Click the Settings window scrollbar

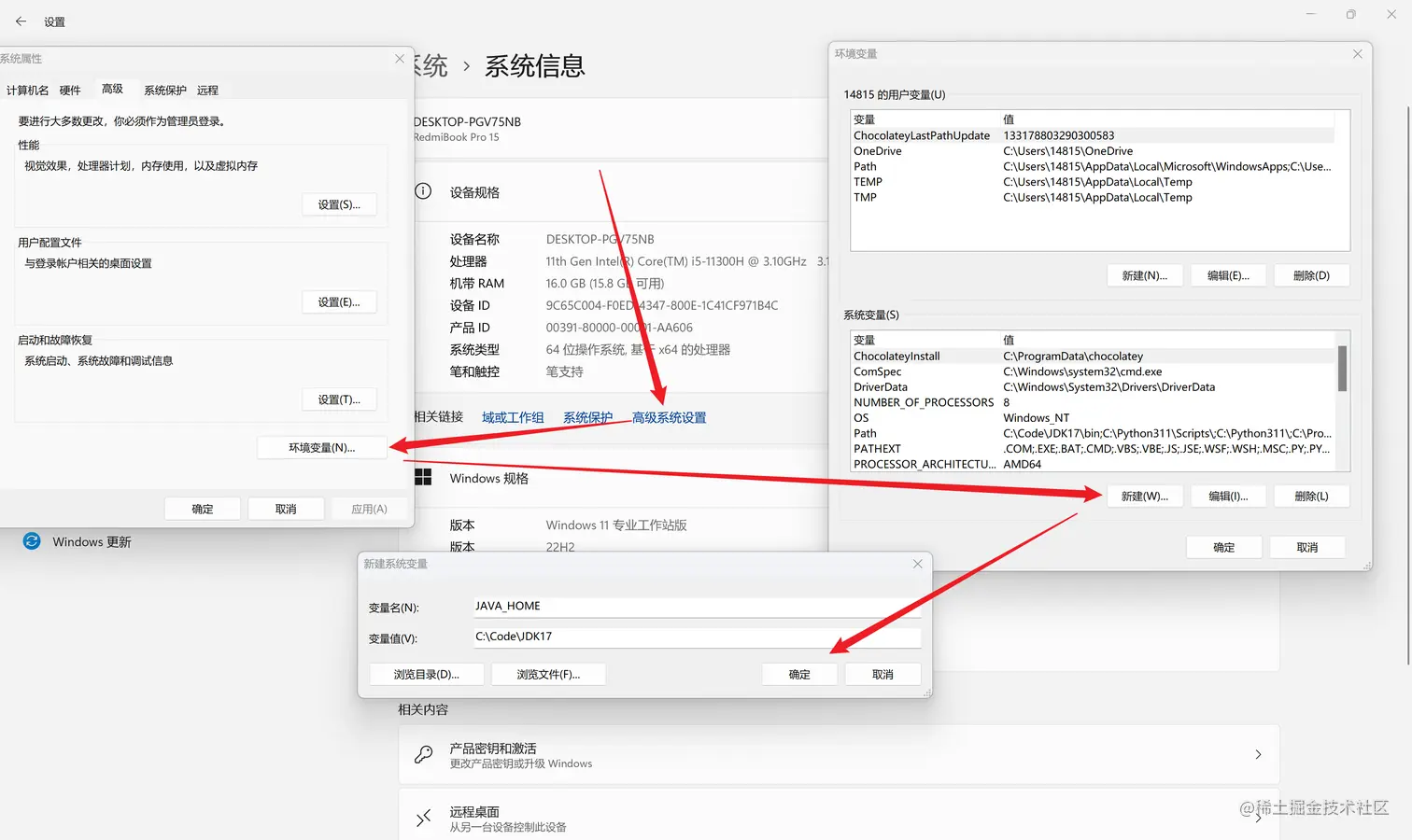(x=1407, y=385)
